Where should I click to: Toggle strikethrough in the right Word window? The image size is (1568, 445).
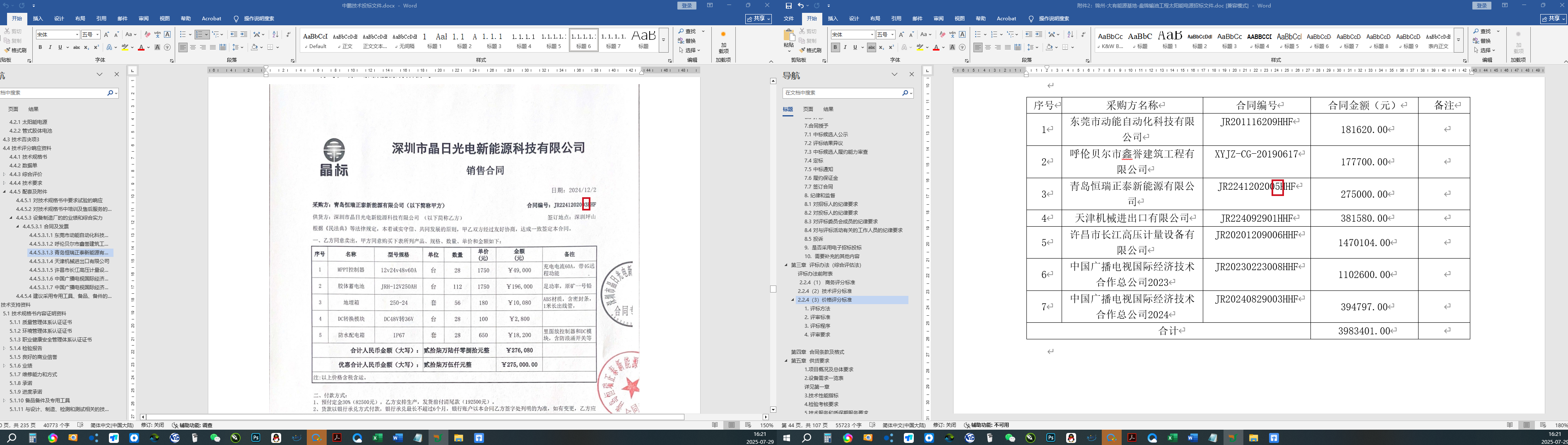coord(872,48)
